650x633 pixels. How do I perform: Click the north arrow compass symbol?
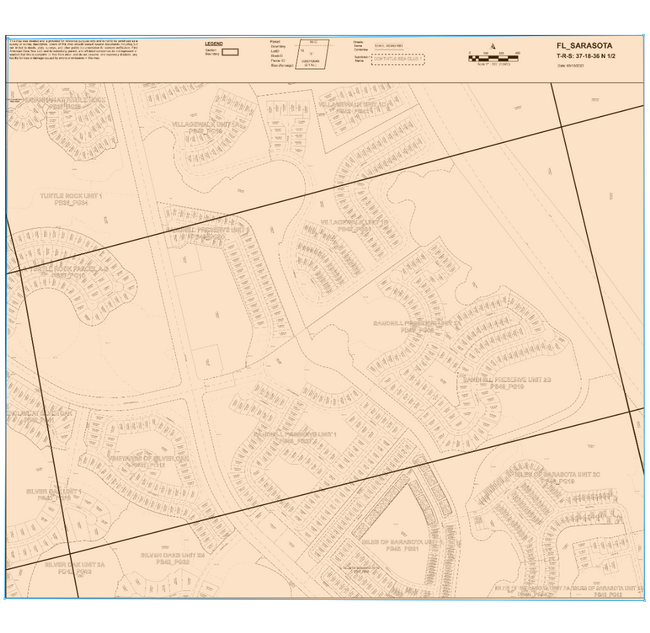[493, 46]
